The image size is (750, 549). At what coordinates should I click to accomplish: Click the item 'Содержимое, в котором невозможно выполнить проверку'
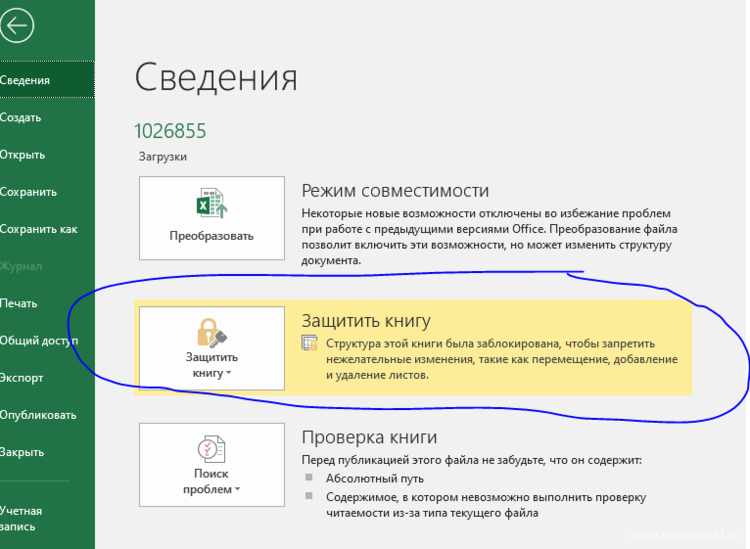tap(486, 505)
